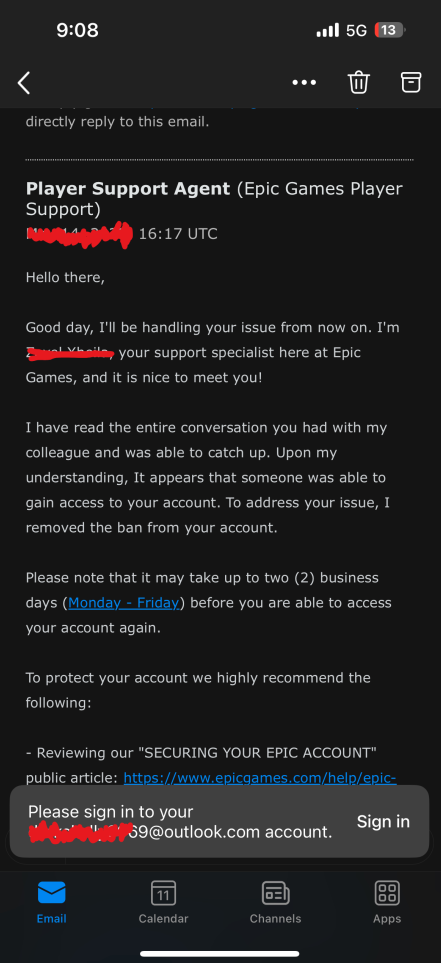Archive the email using the box icon
This screenshot has width=441, height=963.
411,82
